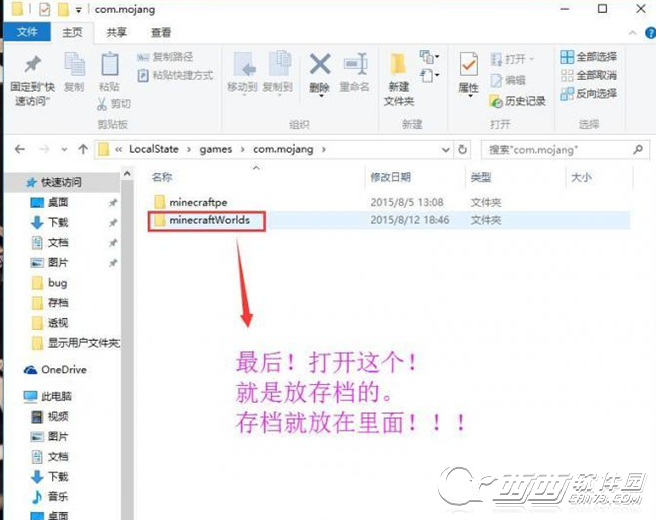Click Select none (全部取消)
This screenshot has width=656, height=520.
pyautogui.click(x=588, y=75)
